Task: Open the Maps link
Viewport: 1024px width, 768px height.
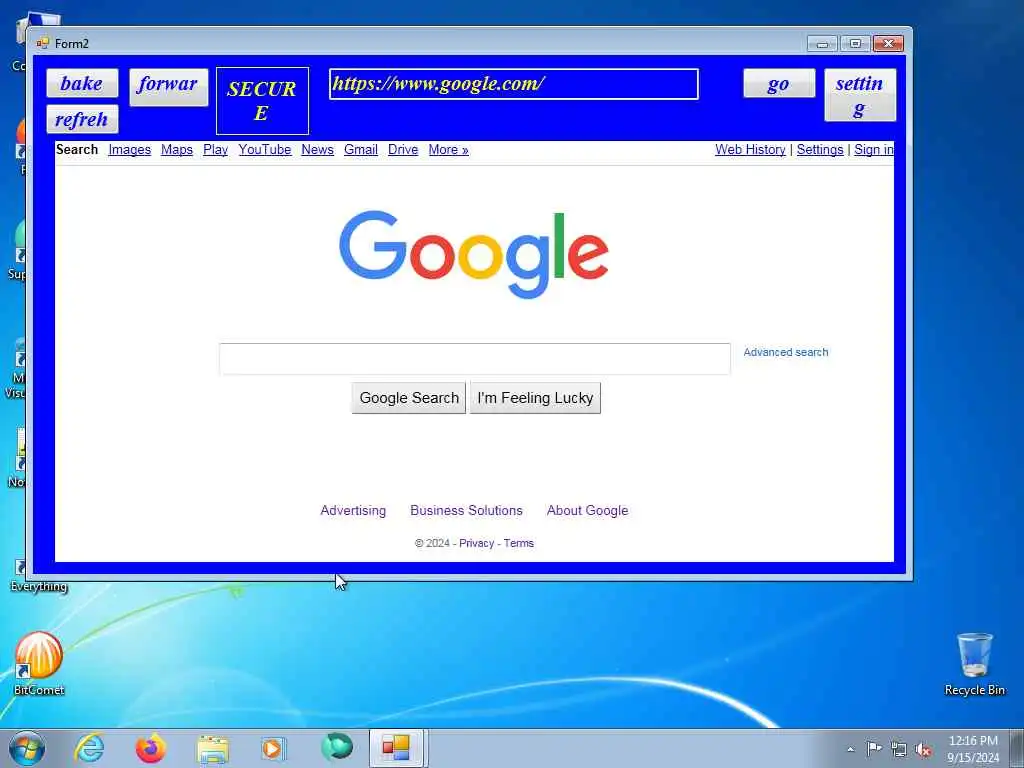Action: coord(177,150)
